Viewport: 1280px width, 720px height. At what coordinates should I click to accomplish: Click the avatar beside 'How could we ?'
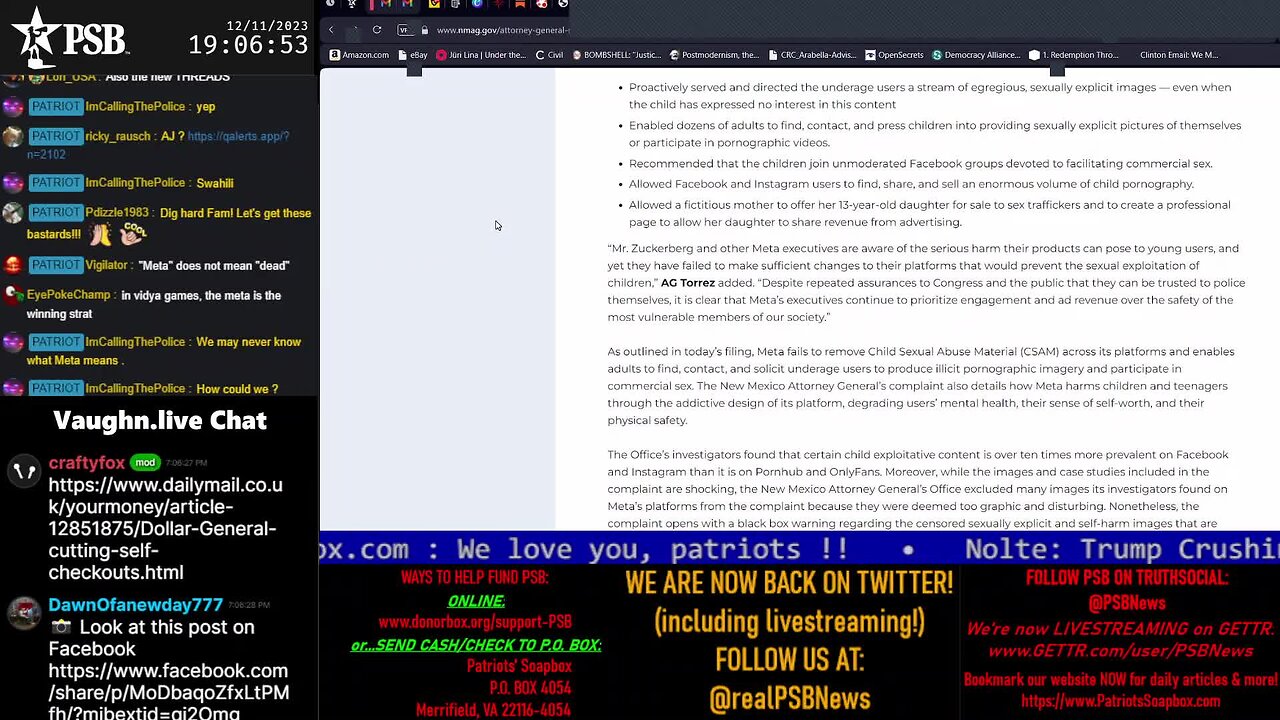(13, 388)
